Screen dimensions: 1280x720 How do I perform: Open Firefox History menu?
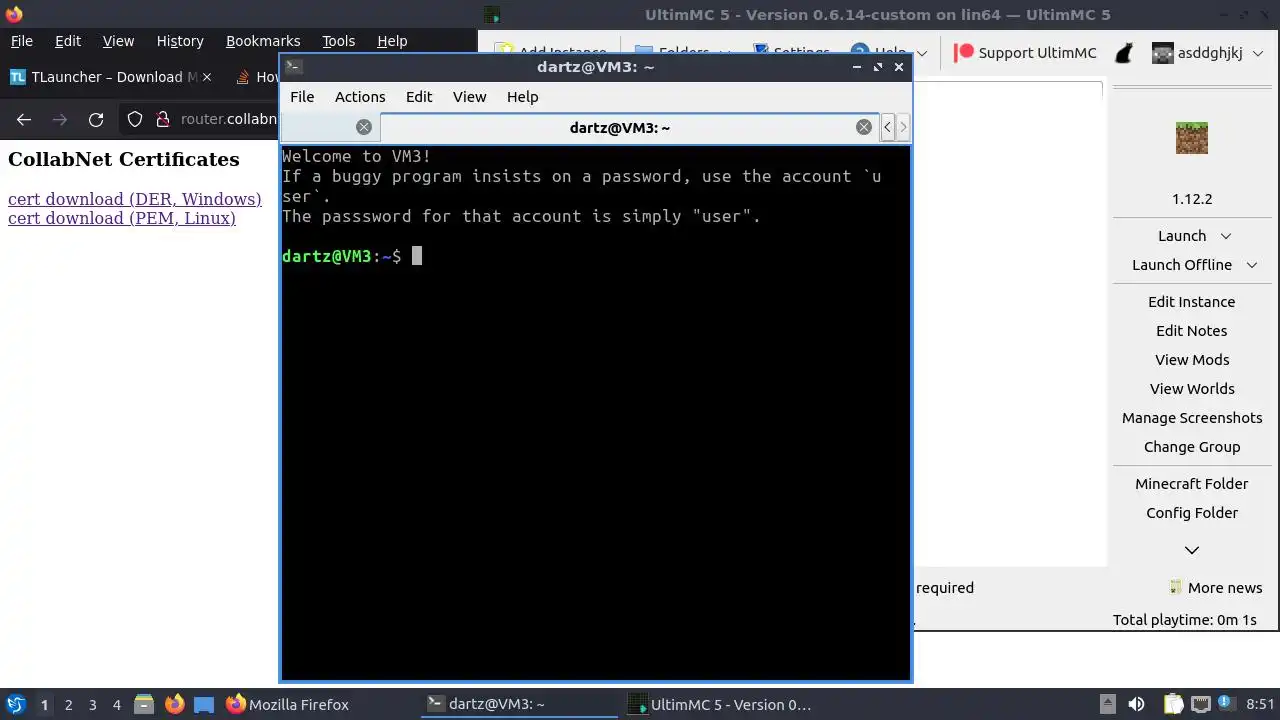tap(180, 41)
